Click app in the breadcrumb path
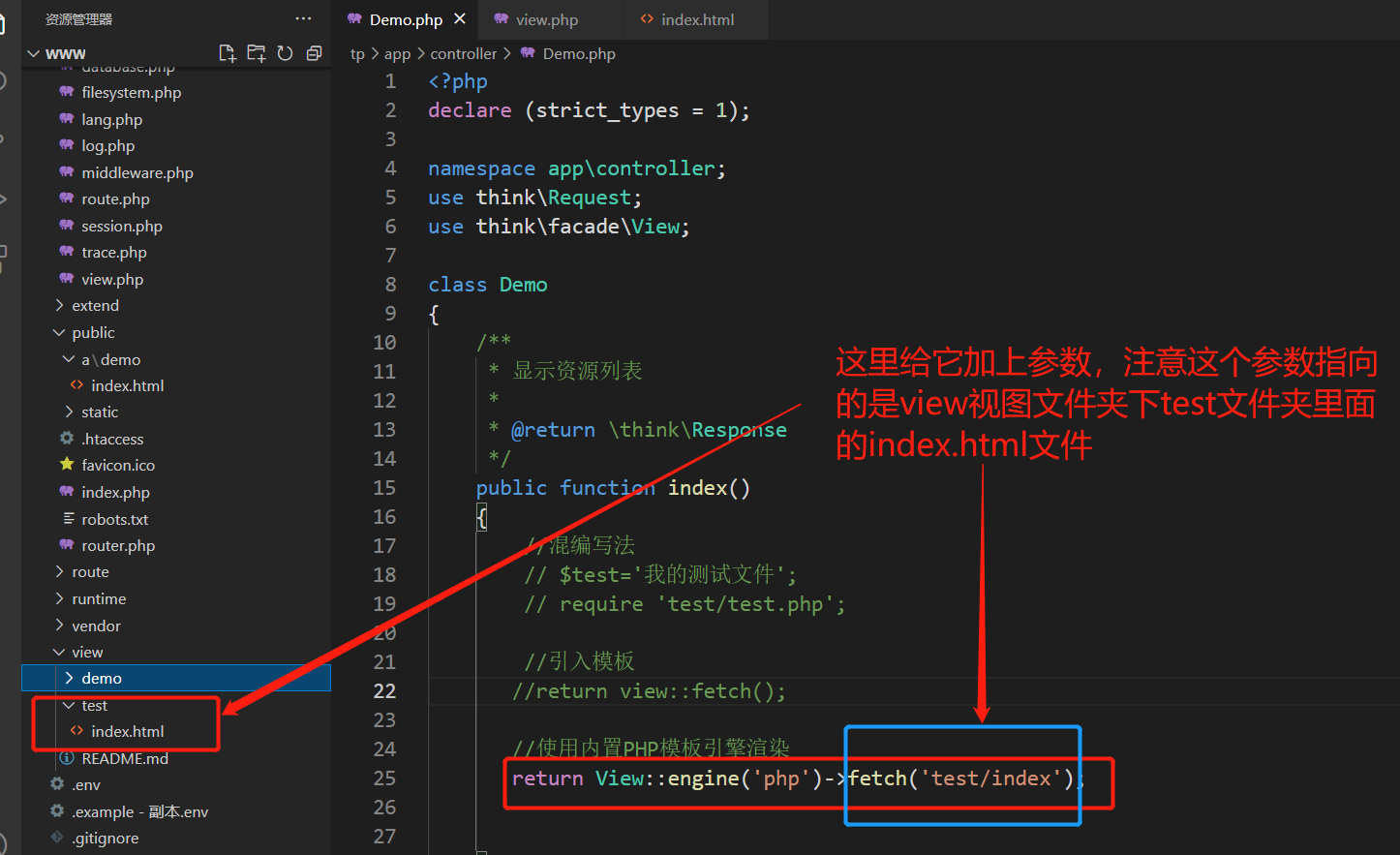 click(x=397, y=53)
